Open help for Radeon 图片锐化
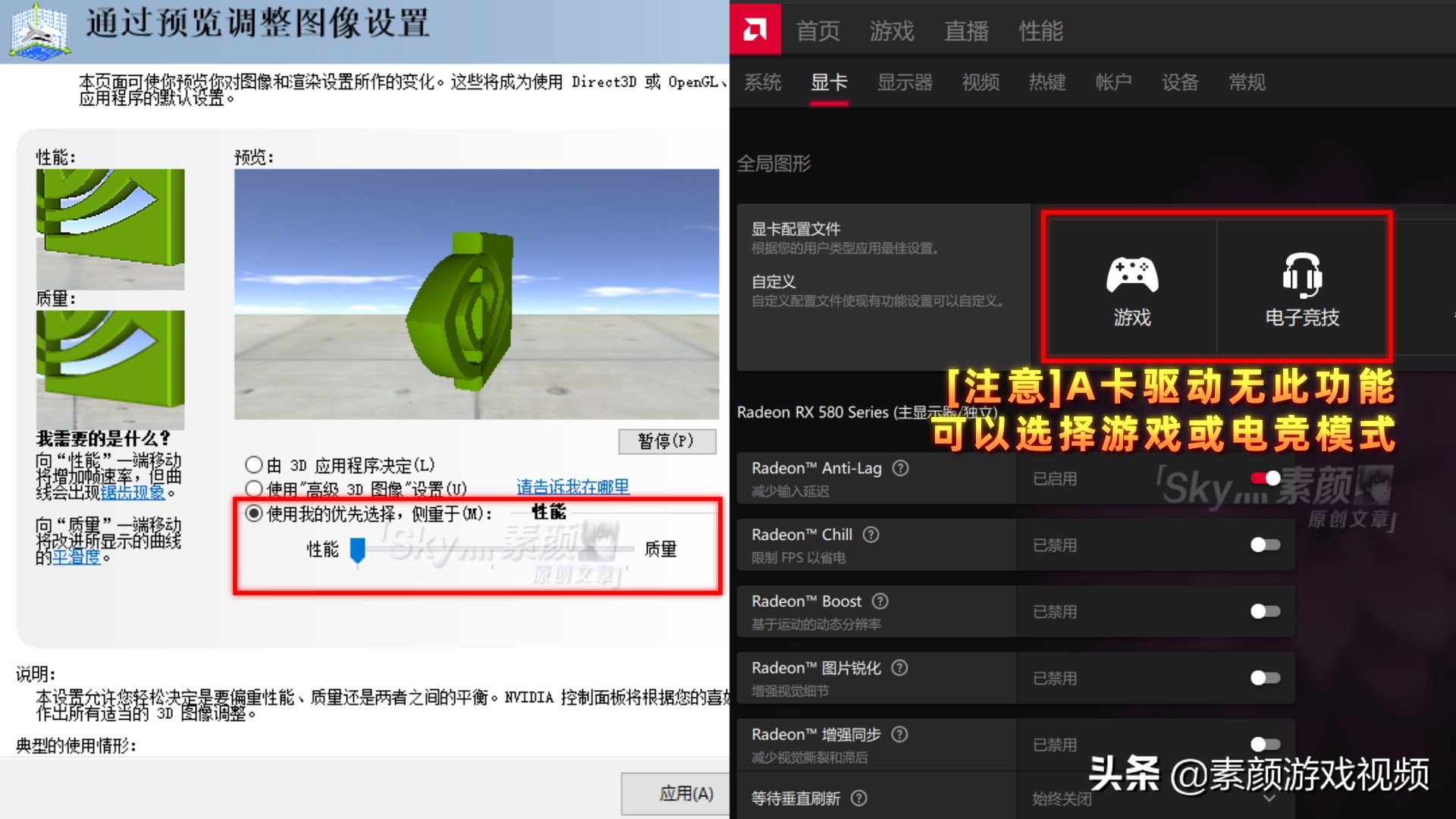The height and width of the screenshot is (819, 1456). click(899, 668)
